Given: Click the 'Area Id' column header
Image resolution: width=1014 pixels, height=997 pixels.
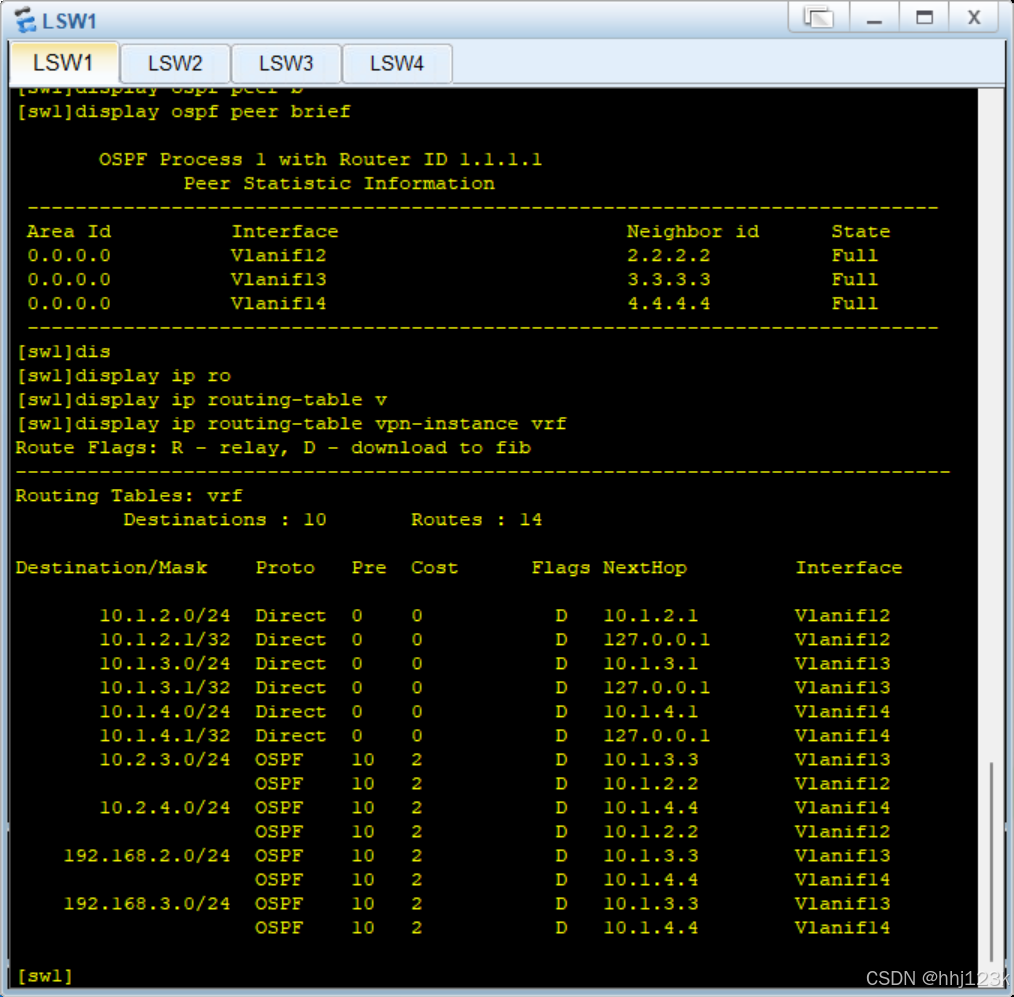Looking at the screenshot, I should tap(69, 231).
